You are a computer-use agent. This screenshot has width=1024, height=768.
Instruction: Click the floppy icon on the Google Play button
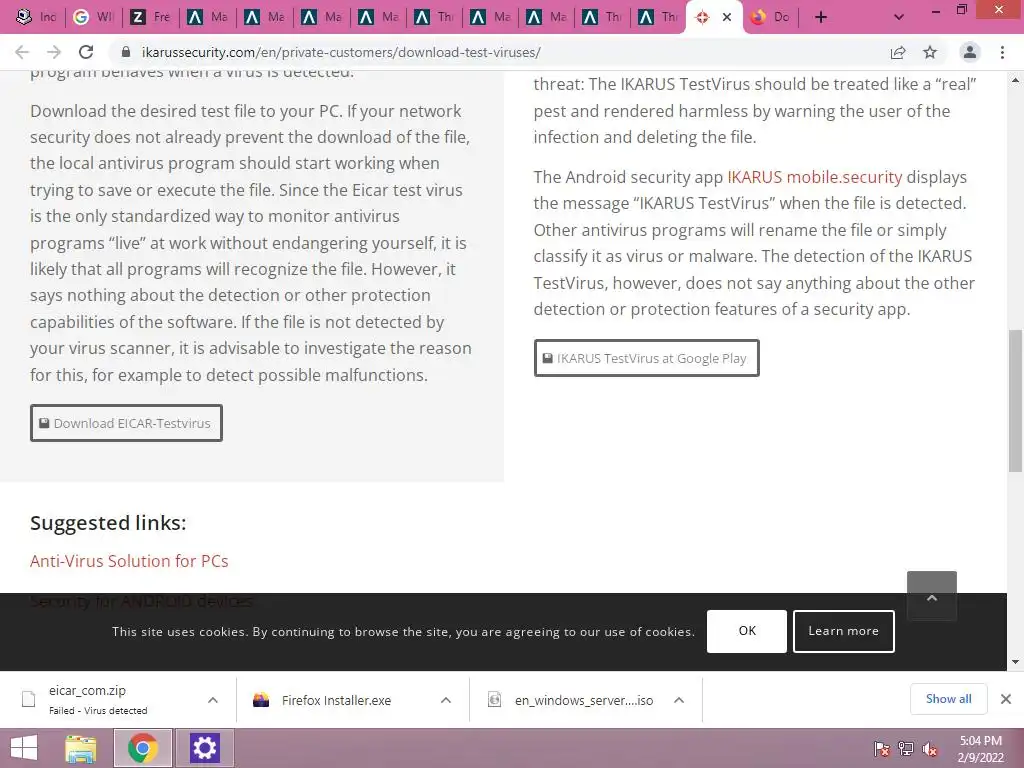(x=548, y=358)
